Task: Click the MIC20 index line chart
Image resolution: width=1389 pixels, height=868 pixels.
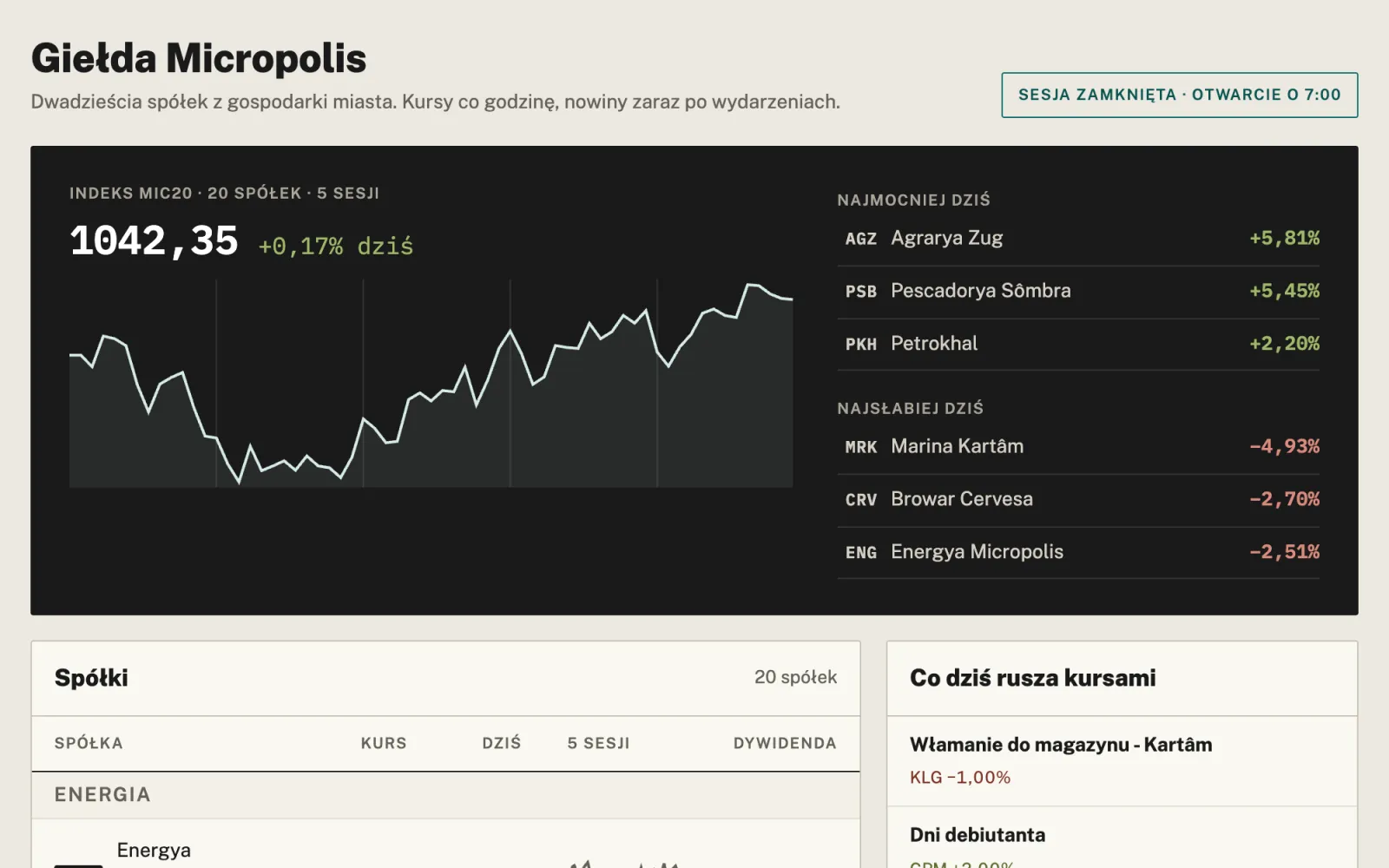Action: pyautogui.click(x=431, y=384)
